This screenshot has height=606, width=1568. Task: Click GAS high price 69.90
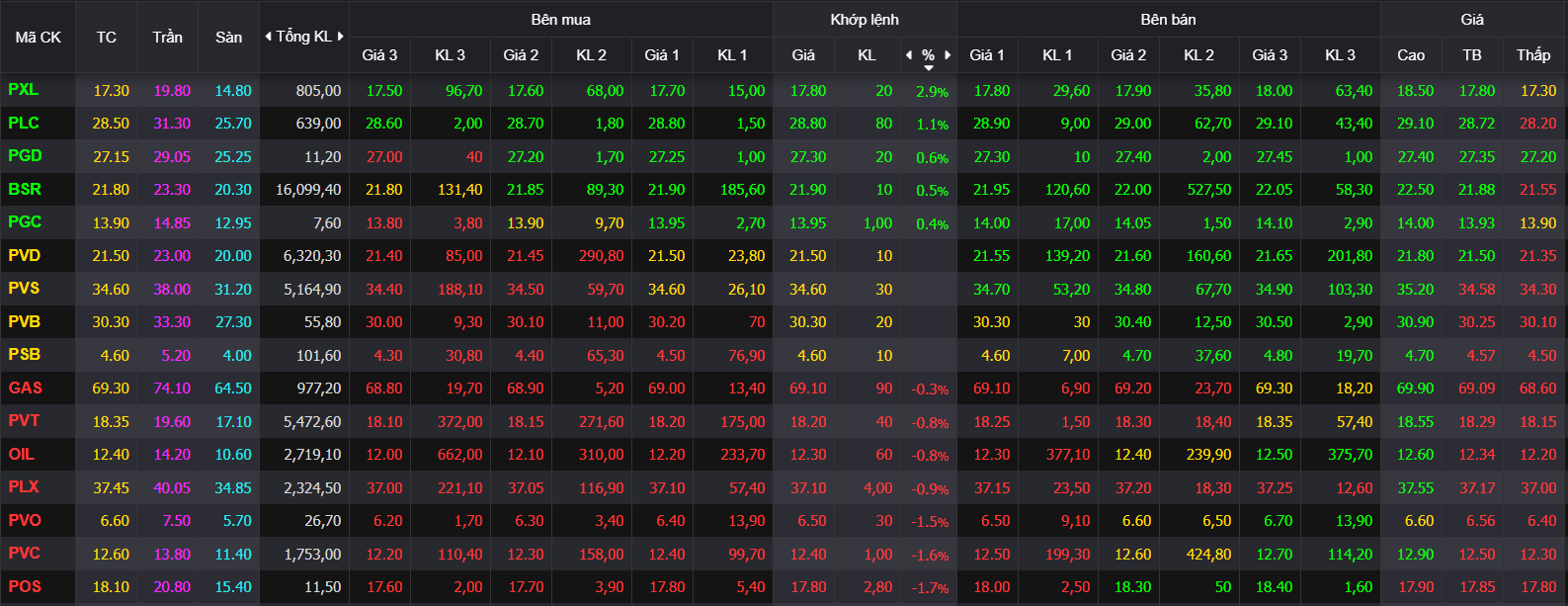pyautogui.click(x=1415, y=389)
